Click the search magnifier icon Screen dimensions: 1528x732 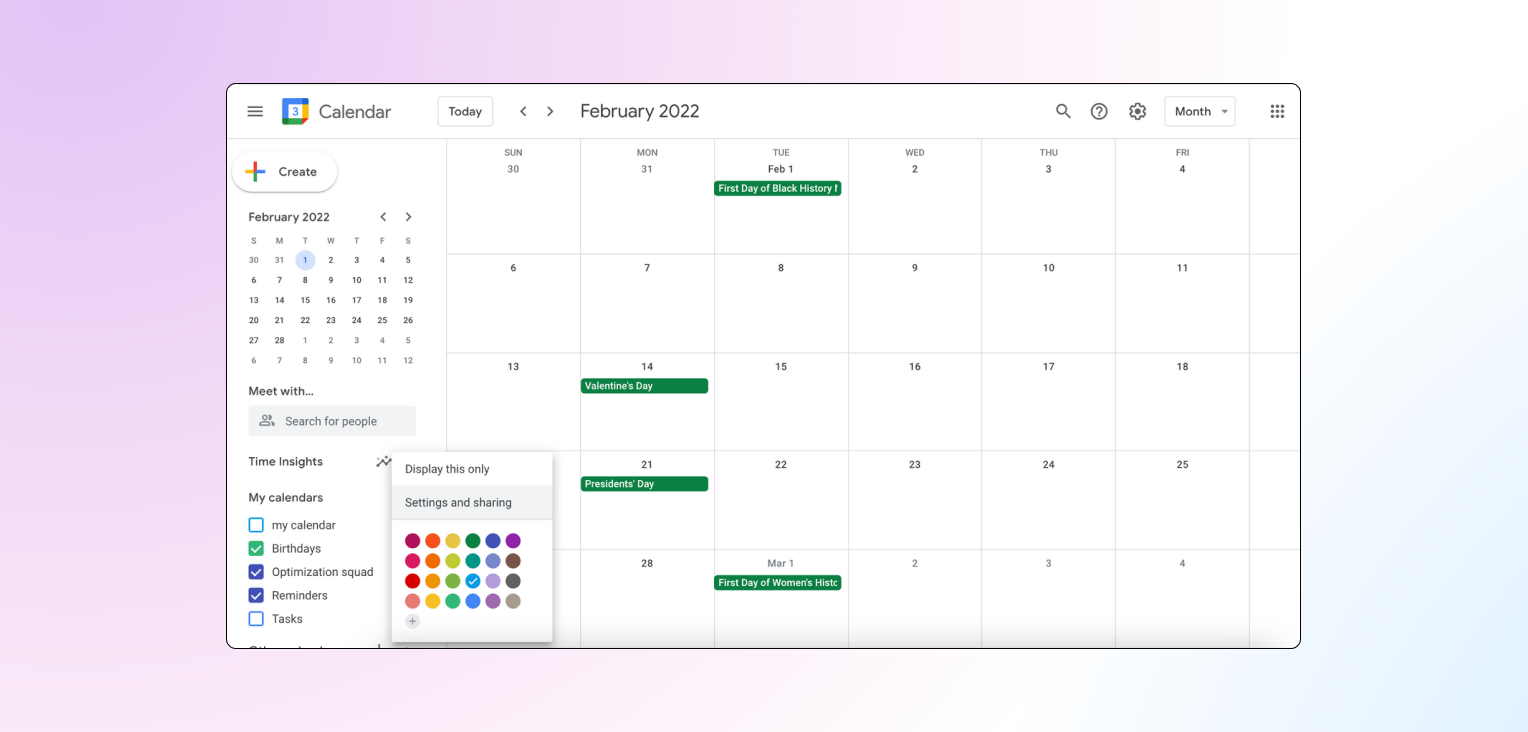tap(1063, 112)
